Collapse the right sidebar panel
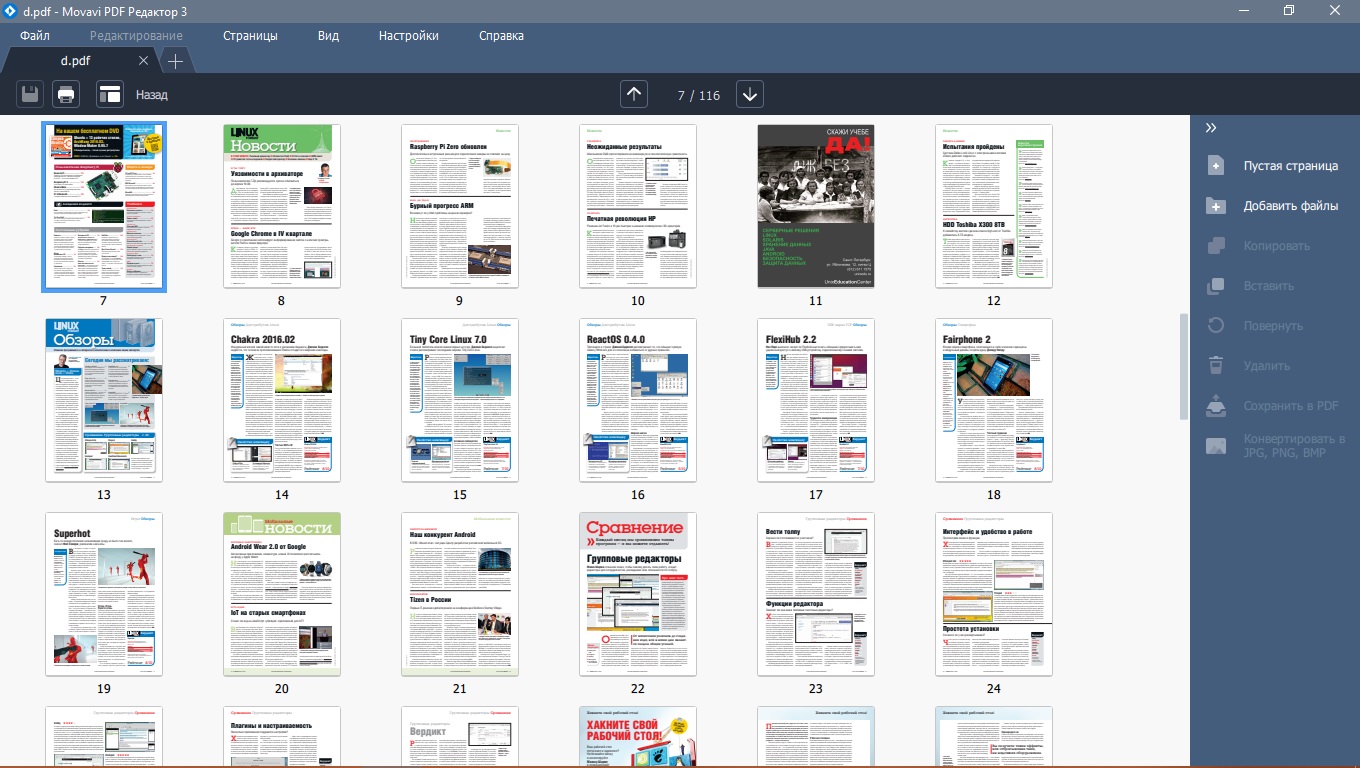 point(1211,128)
